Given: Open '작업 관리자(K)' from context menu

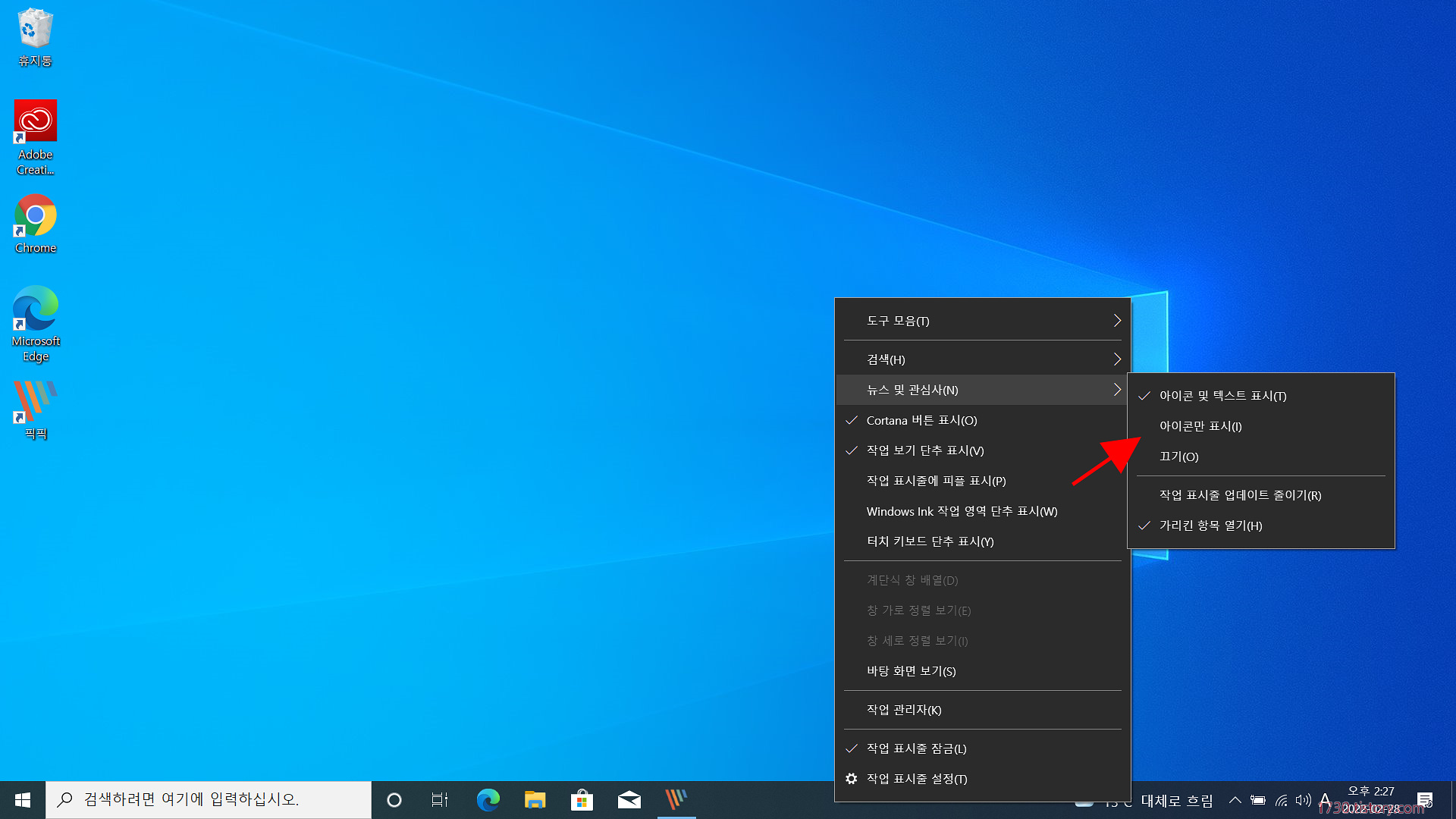Looking at the screenshot, I should click(x=904, y=710).
